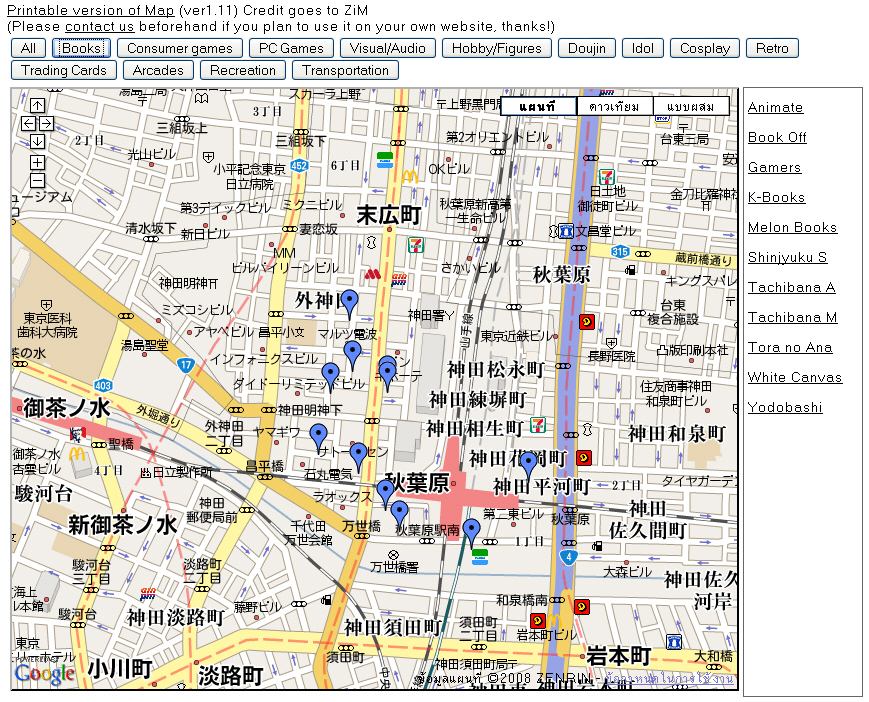Open Tachibana M in sidebar list
Screen dimensions: 869x702
[x=793, y=317]
